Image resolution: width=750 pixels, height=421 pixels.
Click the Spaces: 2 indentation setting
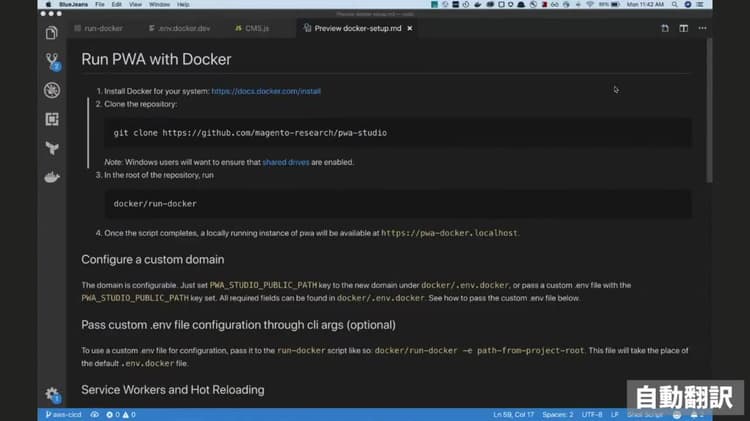(x=558, y=414)
